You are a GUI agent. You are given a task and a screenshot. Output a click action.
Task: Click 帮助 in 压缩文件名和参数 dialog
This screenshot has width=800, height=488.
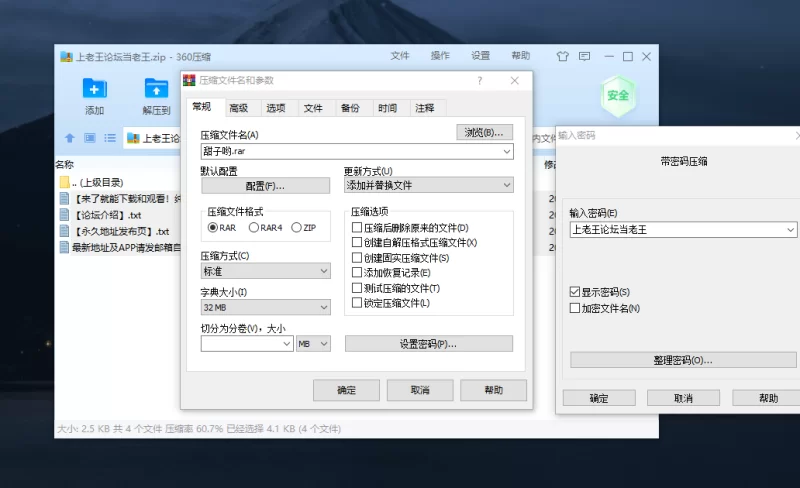(493, 391)
